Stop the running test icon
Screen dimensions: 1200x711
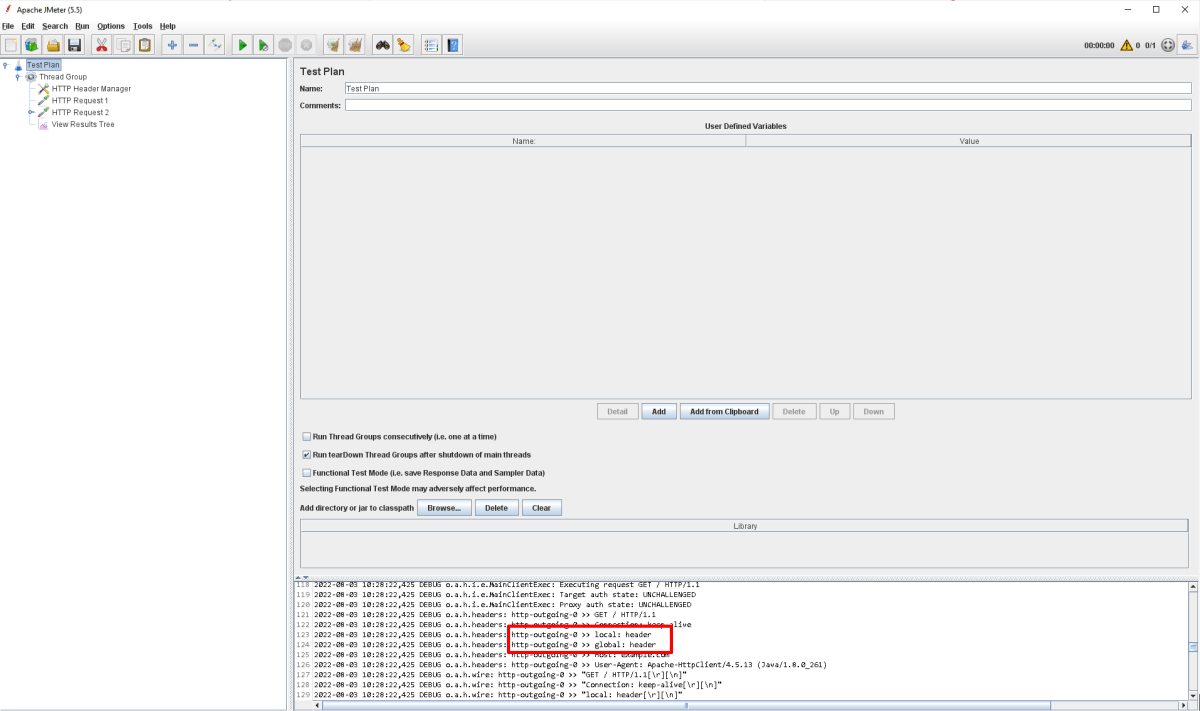tap(285, 45)
